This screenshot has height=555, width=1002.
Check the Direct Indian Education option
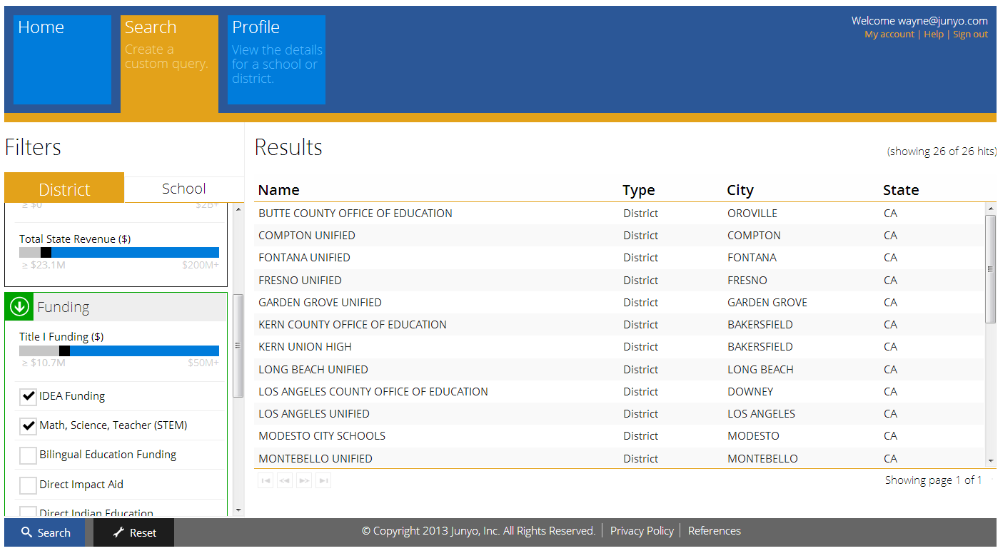(x=27, y=511)
